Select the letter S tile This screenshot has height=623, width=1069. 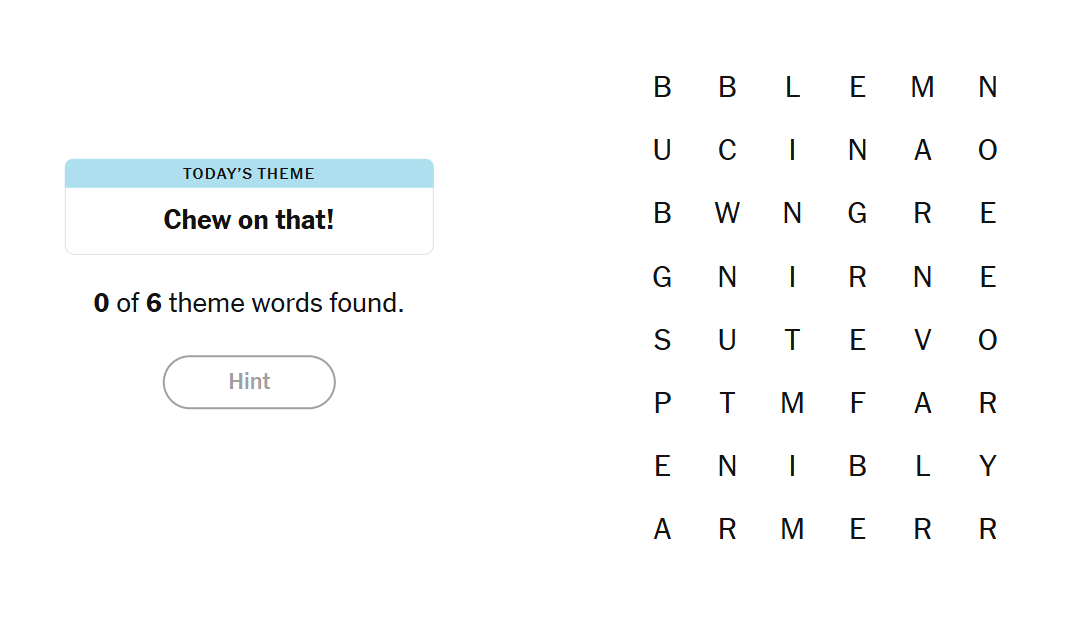pyautogui.click(x=662, y=340)
